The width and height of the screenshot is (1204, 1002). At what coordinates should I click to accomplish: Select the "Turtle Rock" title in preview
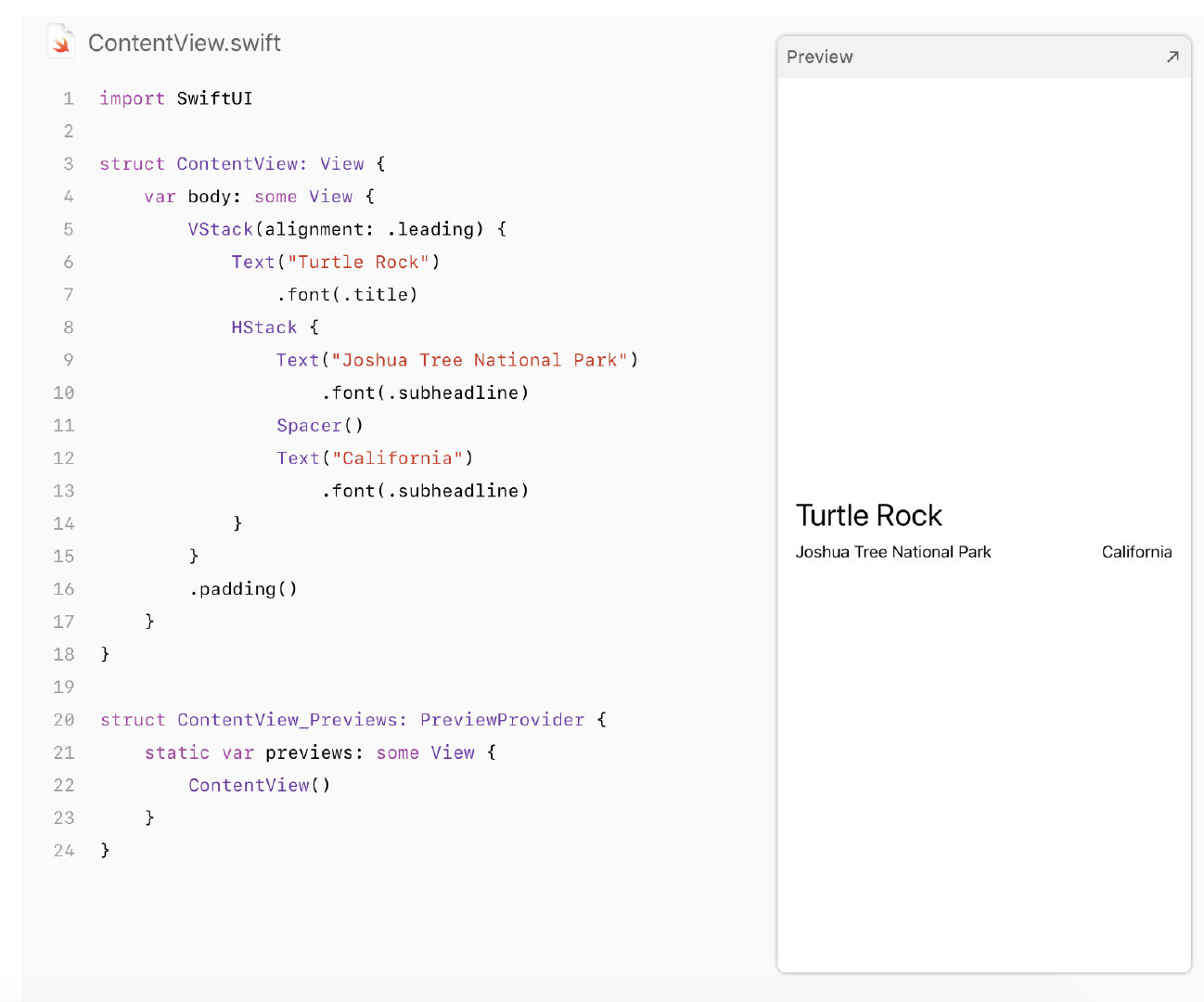[868, 515]
